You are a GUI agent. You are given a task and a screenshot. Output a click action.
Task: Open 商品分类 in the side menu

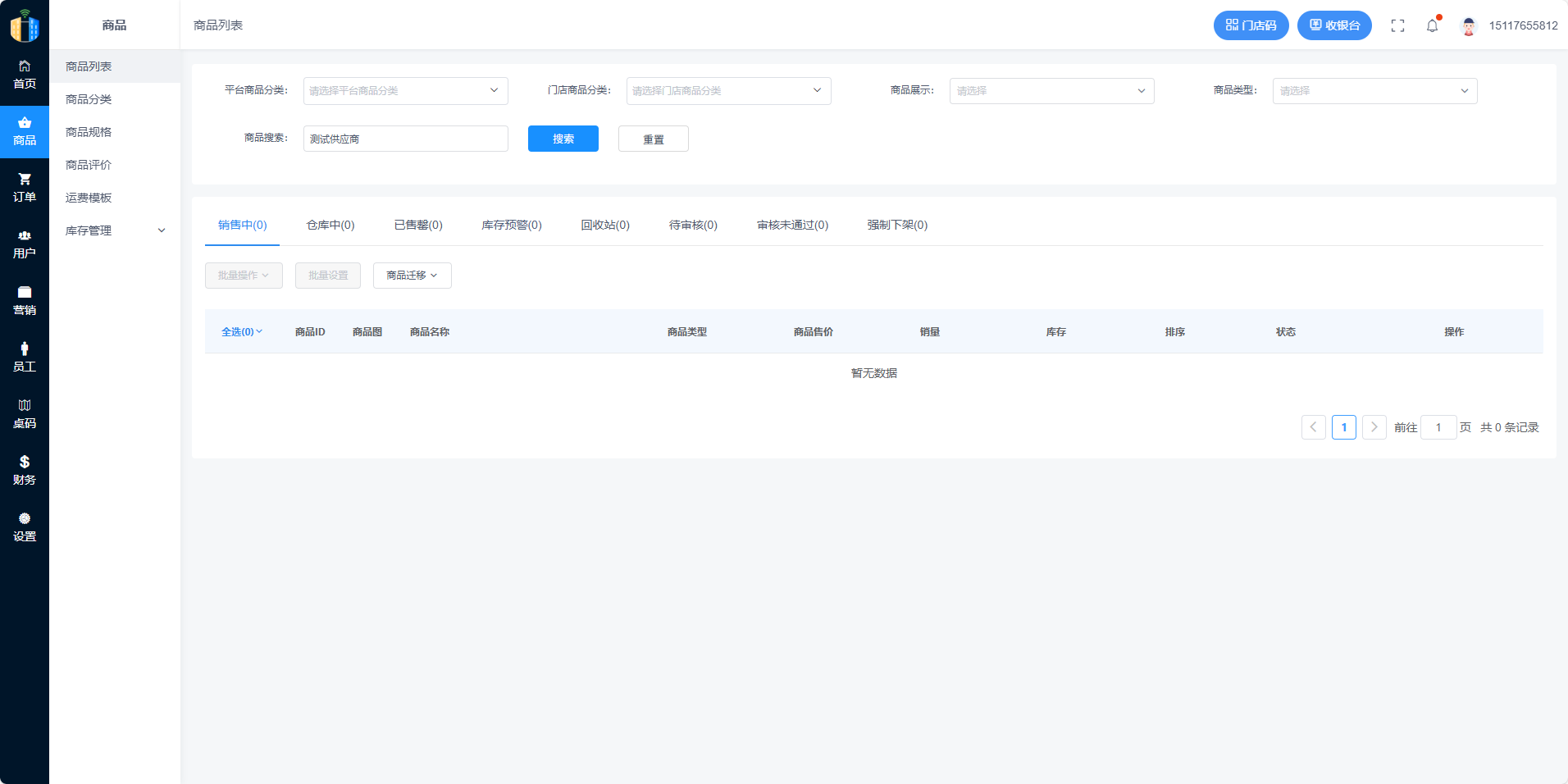point(89,99)
